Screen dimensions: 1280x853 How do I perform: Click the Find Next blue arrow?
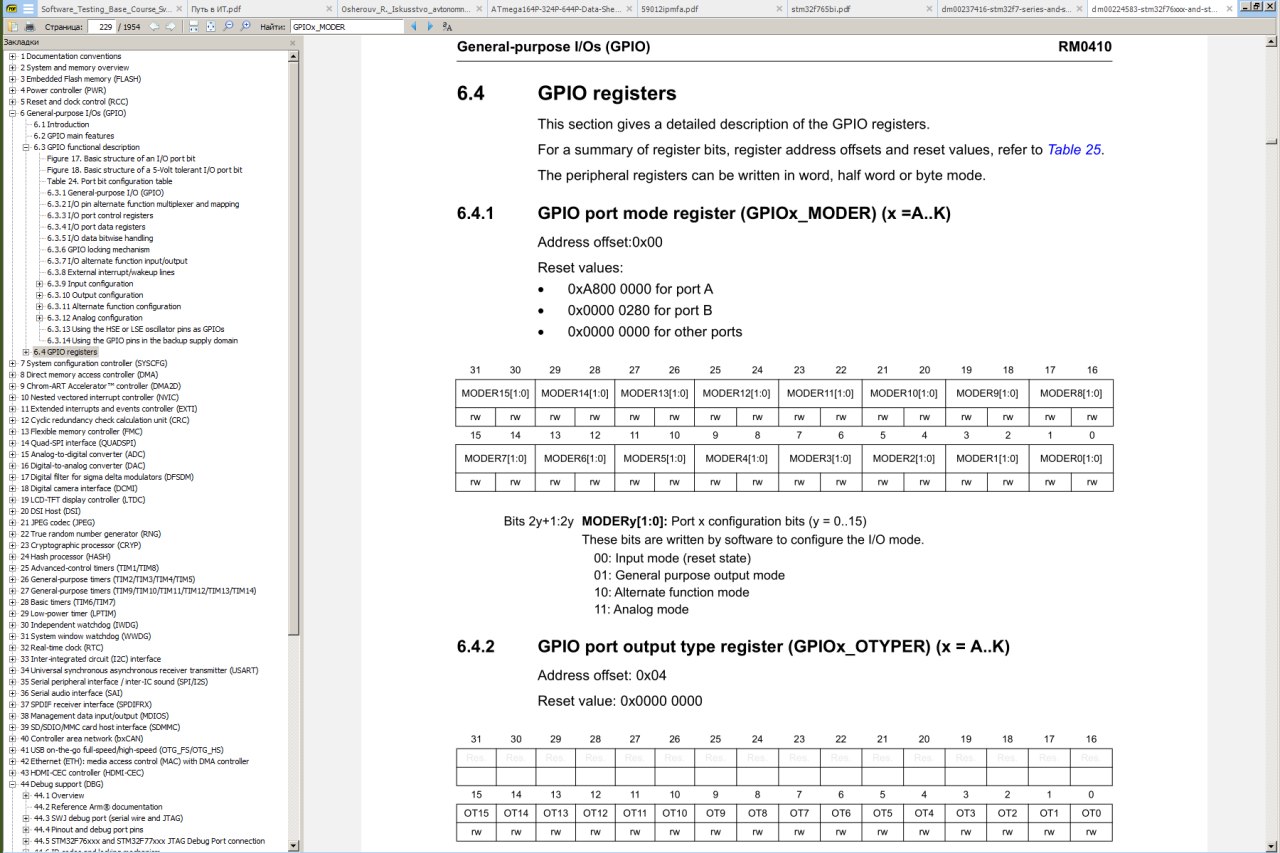[430, 26]
